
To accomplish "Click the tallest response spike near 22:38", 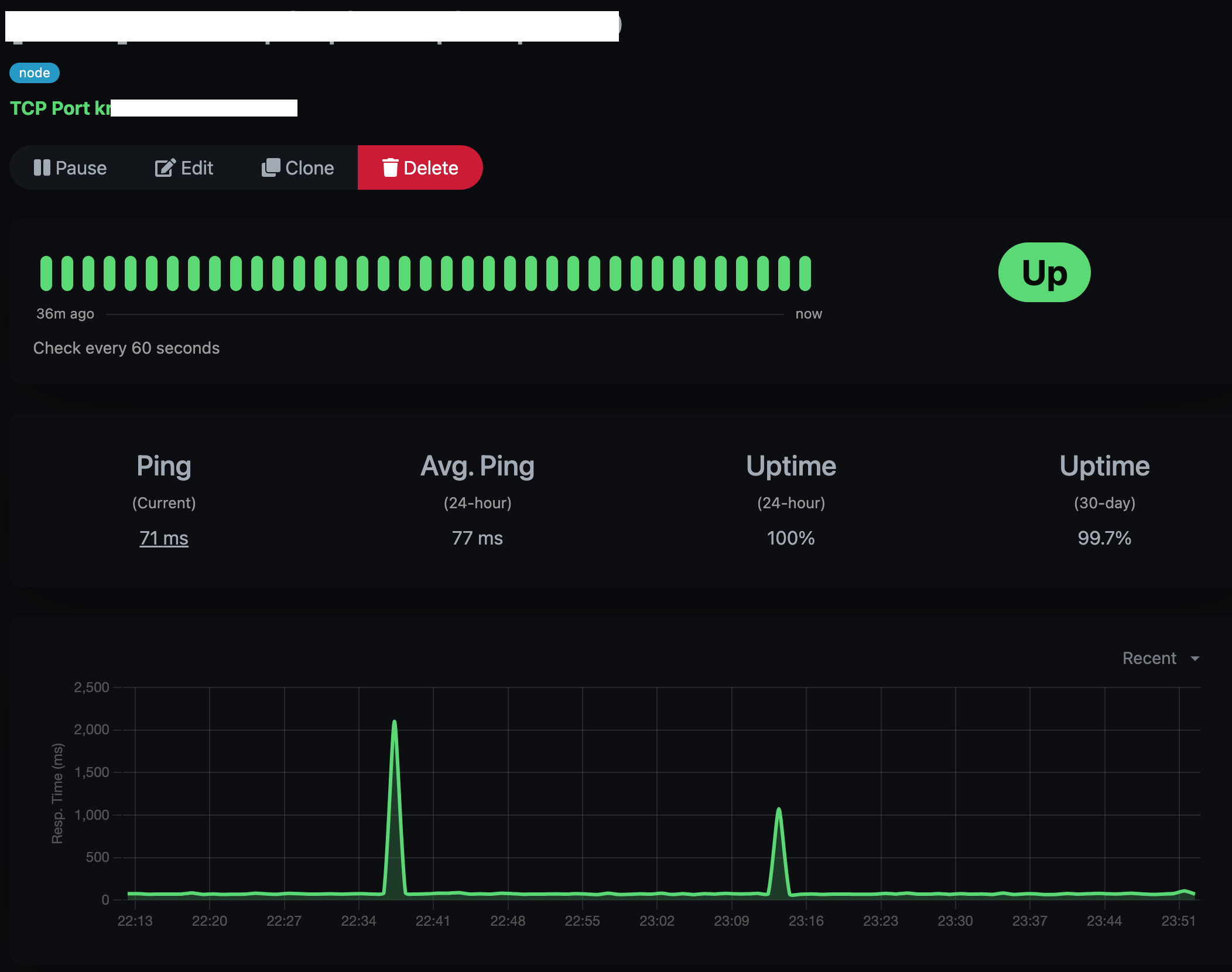I will pyautogui.click(x=394, y=723).
